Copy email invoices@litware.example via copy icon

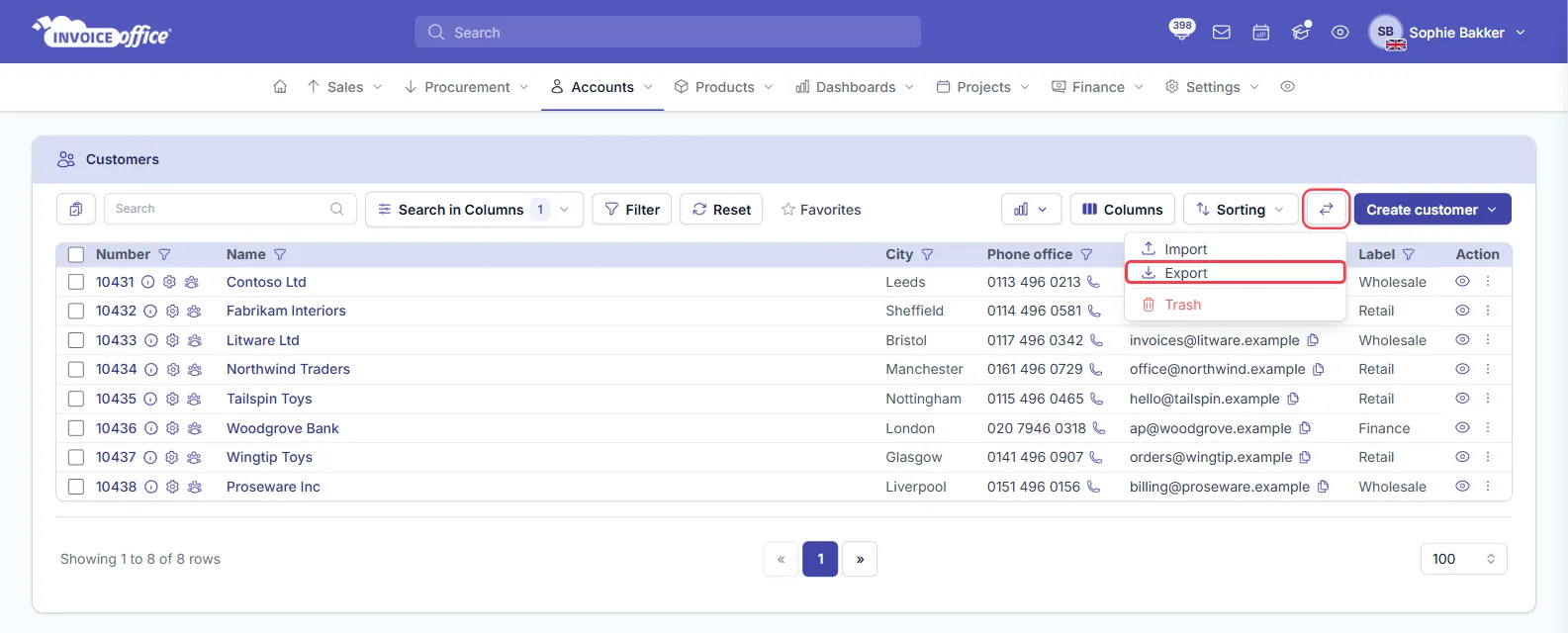coord(1313,340)
